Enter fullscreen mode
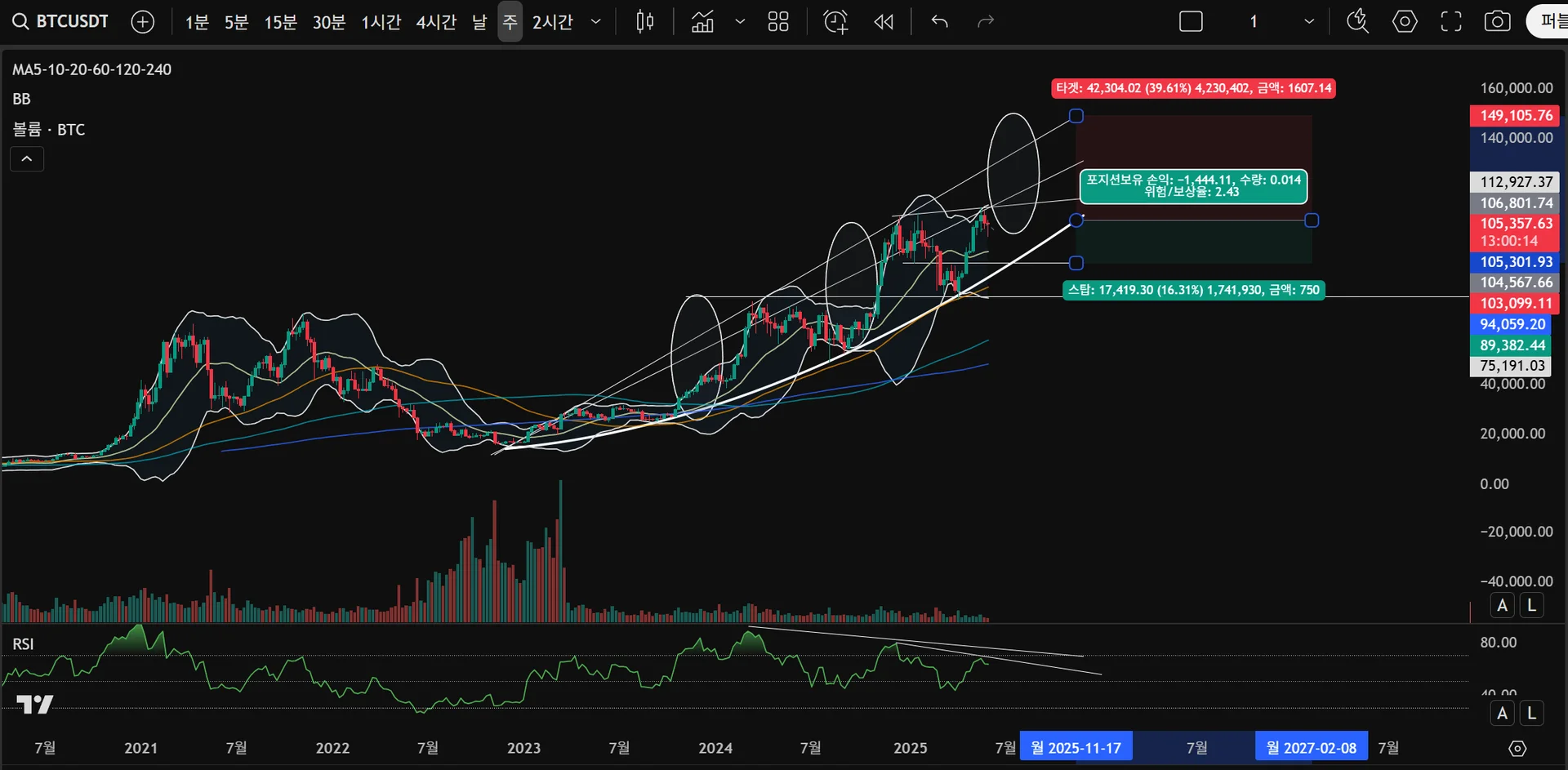 click(x=1451, y=22)
